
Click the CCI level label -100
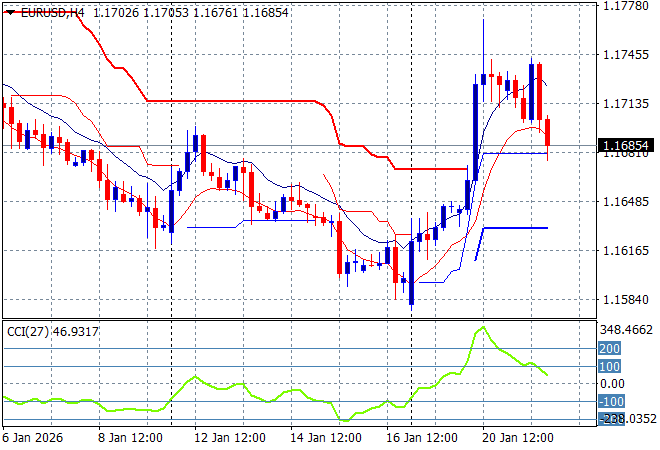tap(611, 401)
